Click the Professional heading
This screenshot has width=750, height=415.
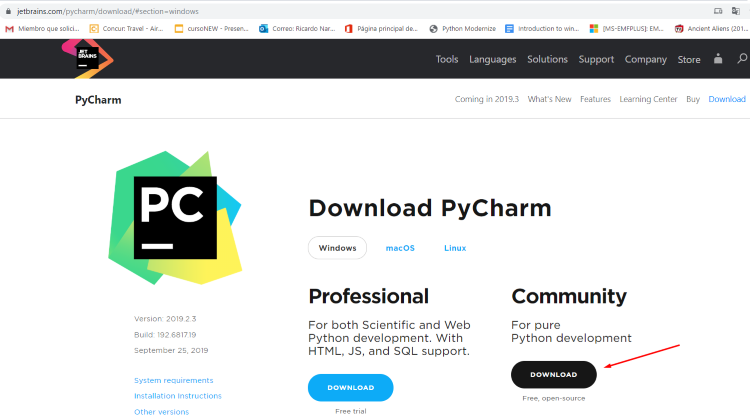pyautogui.click(x=368, y=296)
